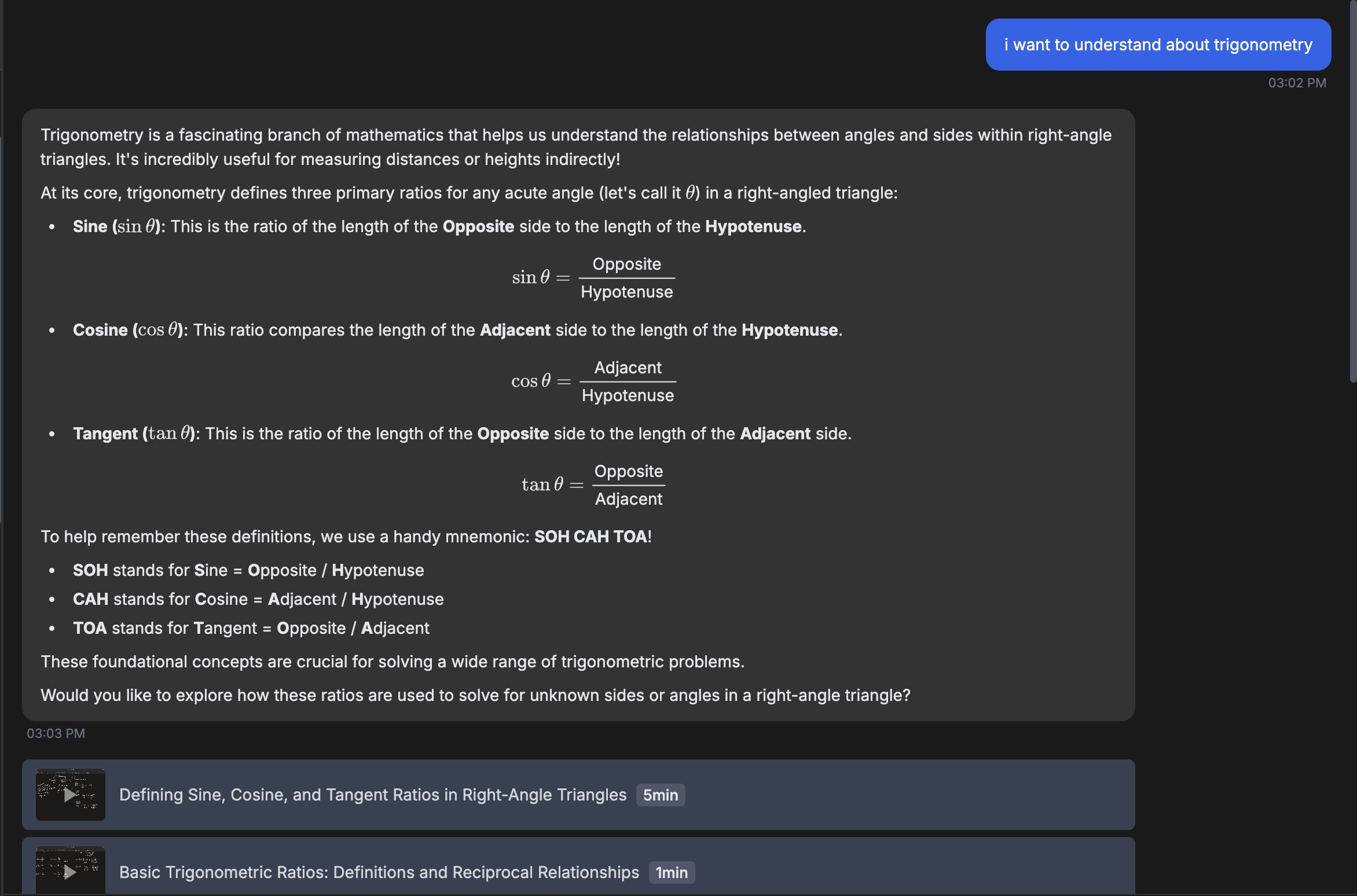Open the Basic Trigonometric Ratios: Definitions title
Screen dimensions: 1357x896
click(x=379, y=872)
